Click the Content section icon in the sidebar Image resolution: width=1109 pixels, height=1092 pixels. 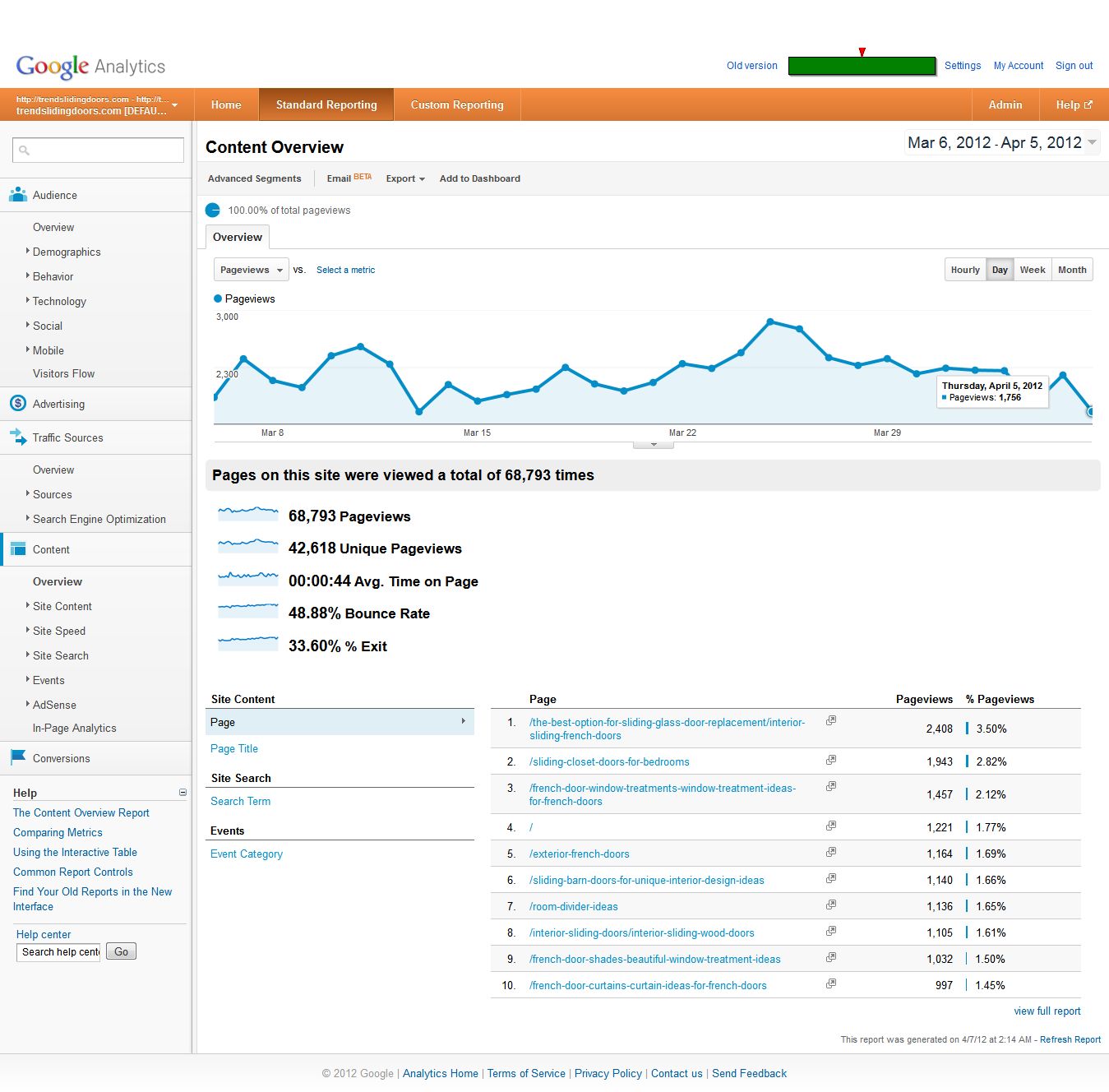click(18, 549)
